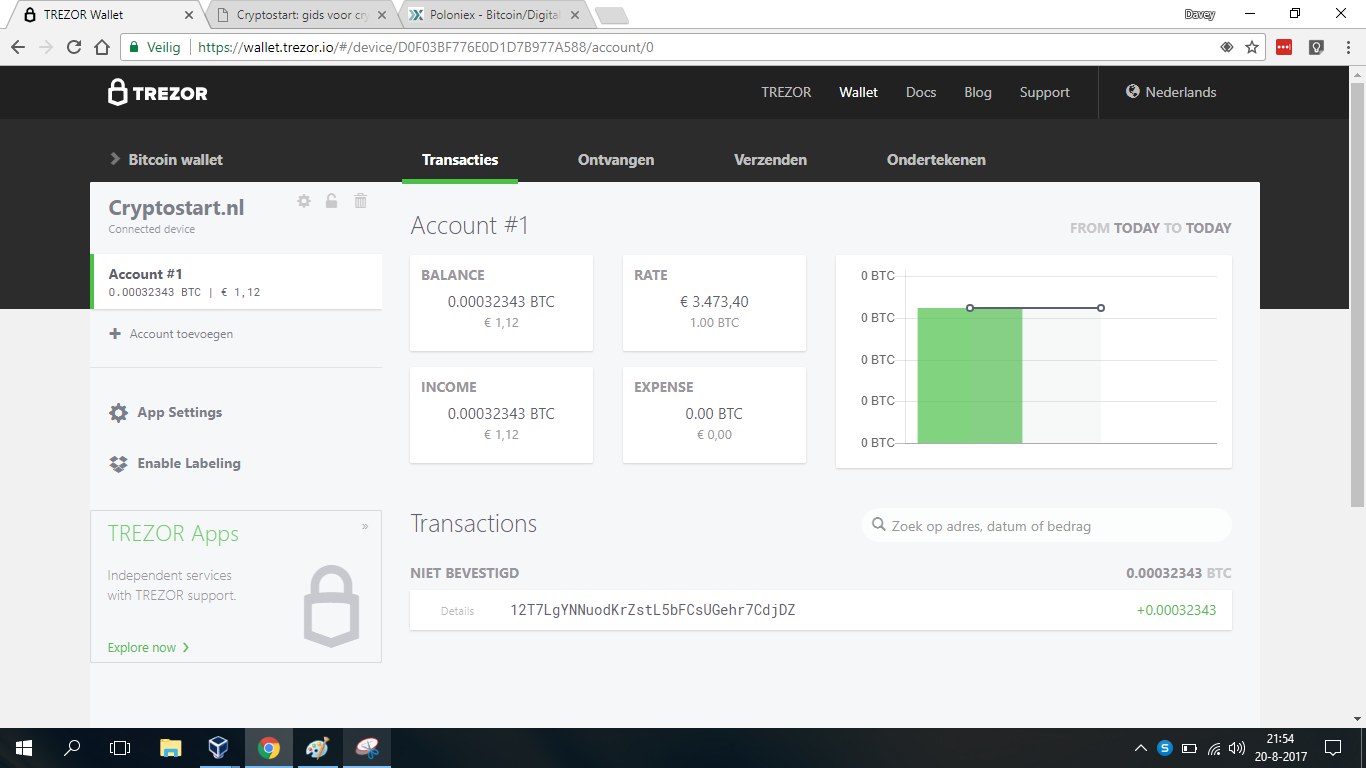The width and height of the screenshot is (1366, 768).
Task: Open a new browser tab
Action: click(611, 16)
